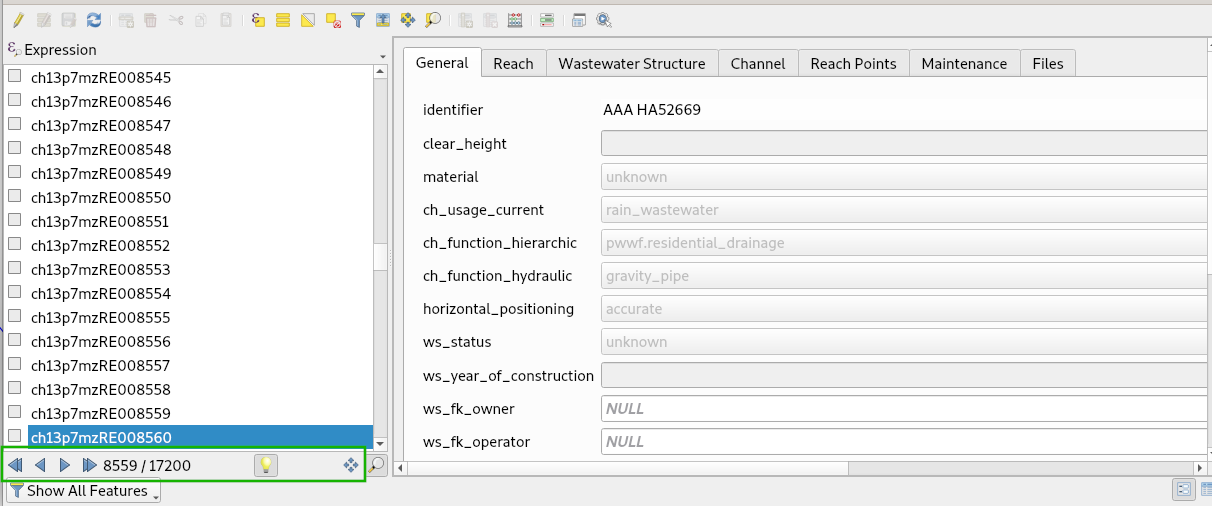
Task: Toggle highlight current feature lightbulb
Action: tap(265, 465)
